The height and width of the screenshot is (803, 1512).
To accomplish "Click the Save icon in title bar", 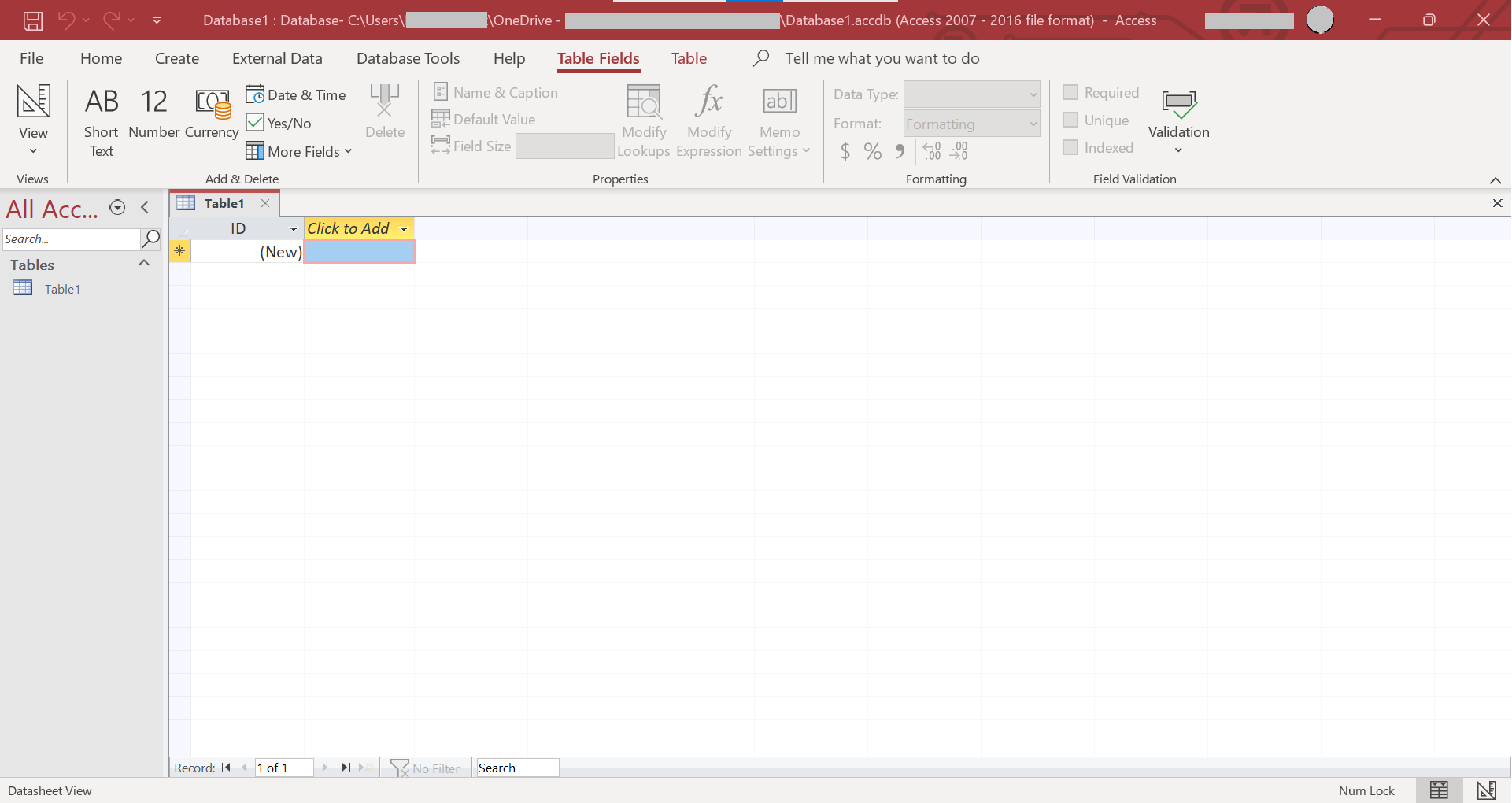I will pos(33,20).
